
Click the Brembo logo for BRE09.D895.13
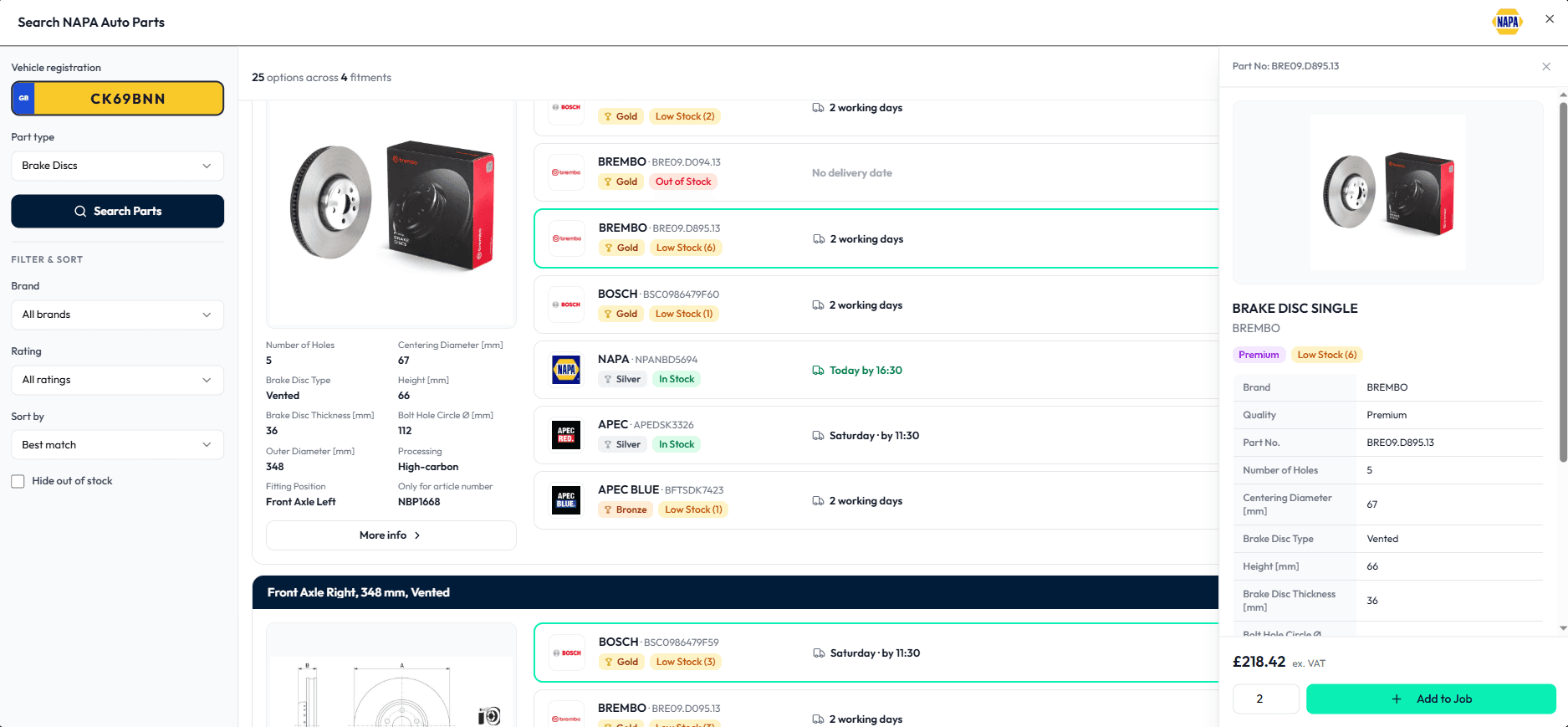(x=567, y=238)
